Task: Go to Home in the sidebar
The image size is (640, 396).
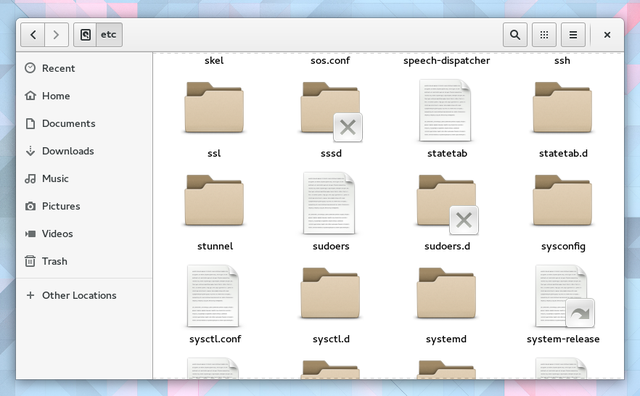Action: 84,96
